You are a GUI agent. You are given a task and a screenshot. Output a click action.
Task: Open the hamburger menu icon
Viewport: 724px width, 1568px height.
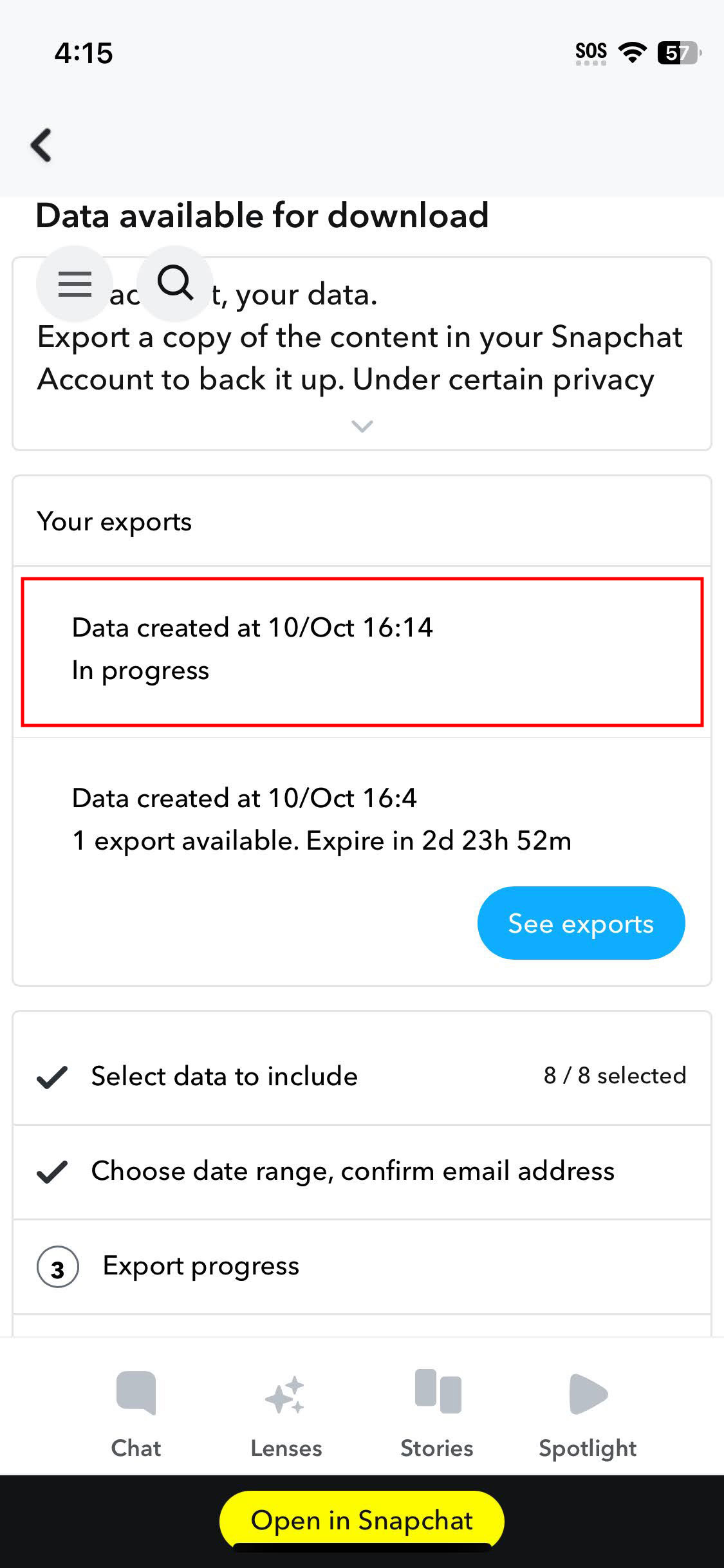tap(75, 284)
